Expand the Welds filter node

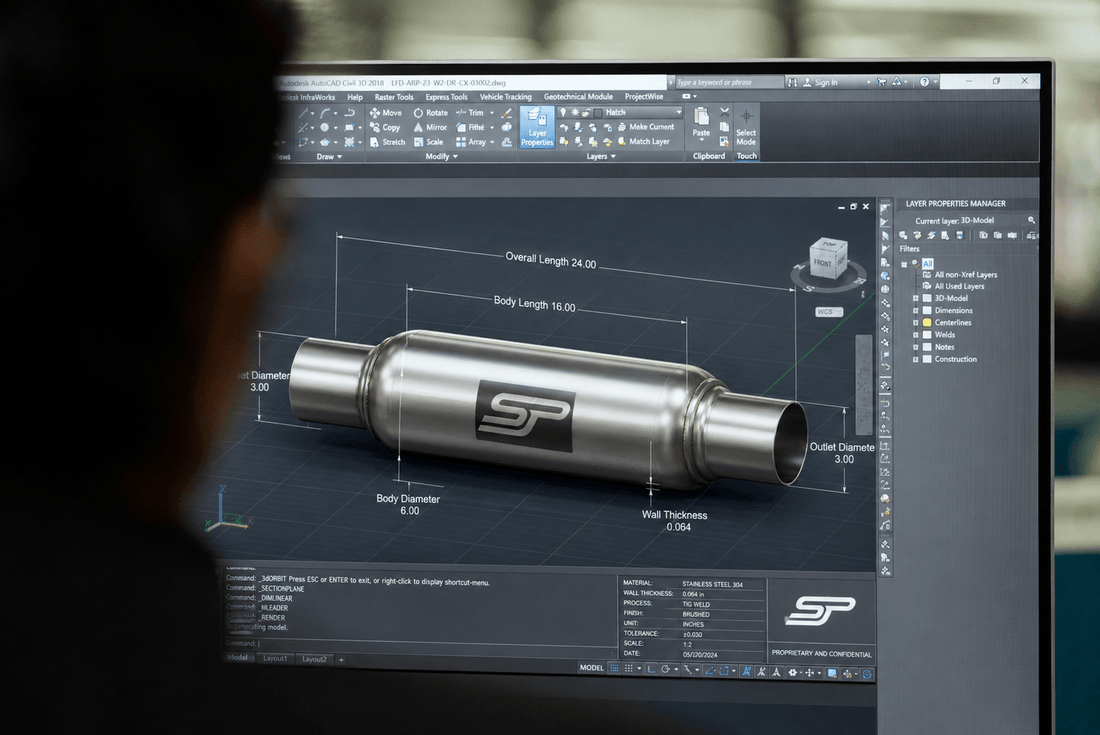(x=915, y=335)
